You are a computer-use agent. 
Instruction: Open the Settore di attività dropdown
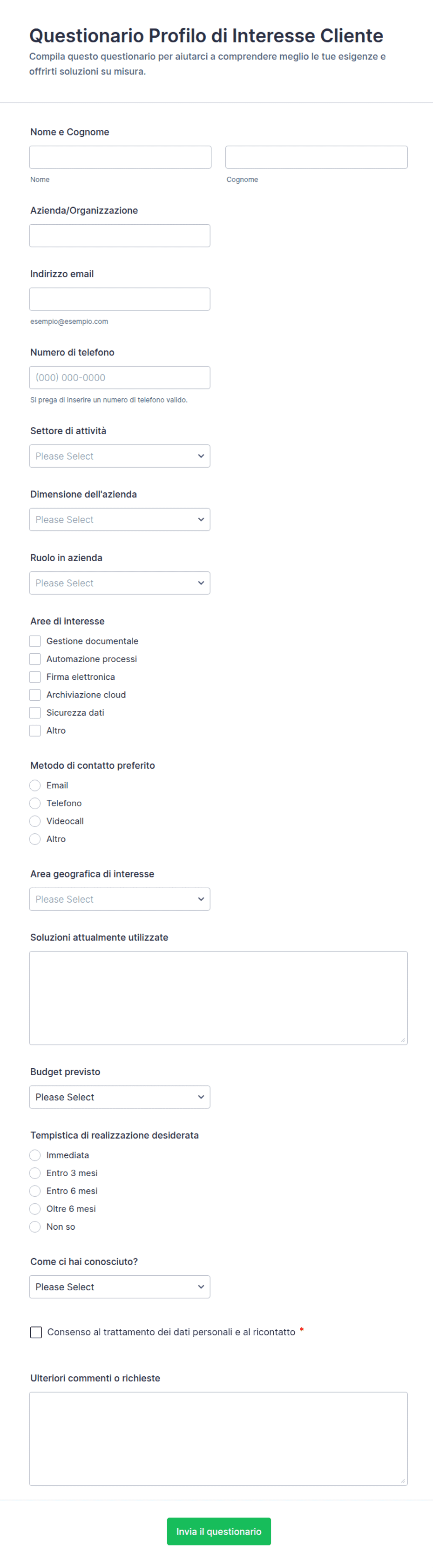point(119,456)
